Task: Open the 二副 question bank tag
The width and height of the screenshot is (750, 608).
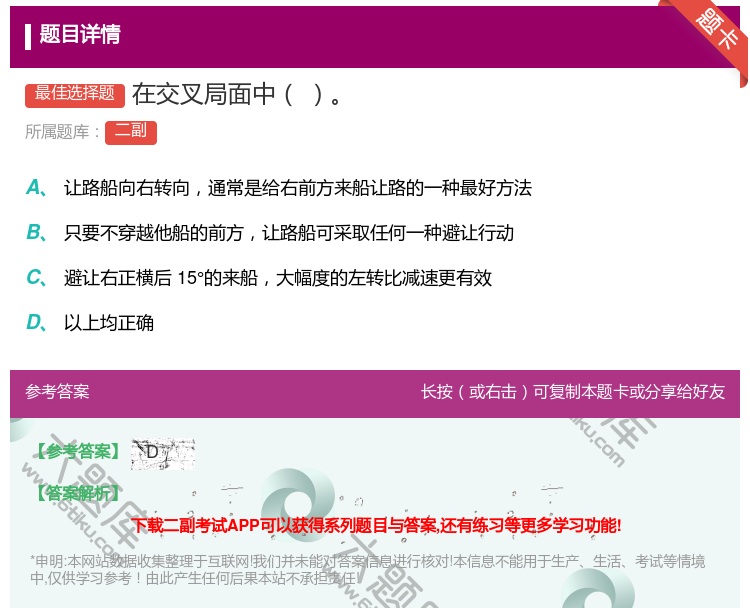Action: pyautogui.click(x=131, y=132)
